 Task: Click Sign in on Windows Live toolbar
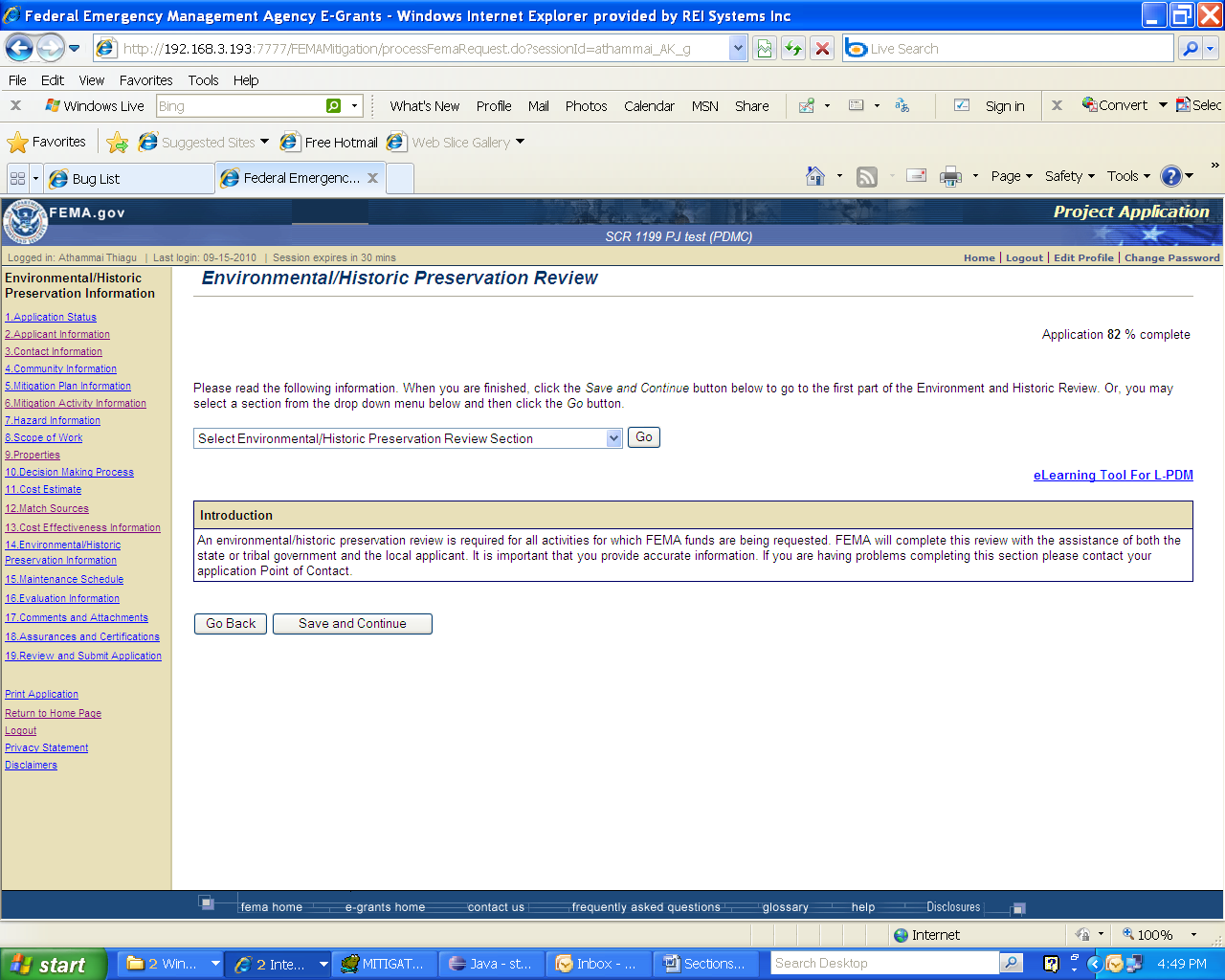click(1005, 106)
